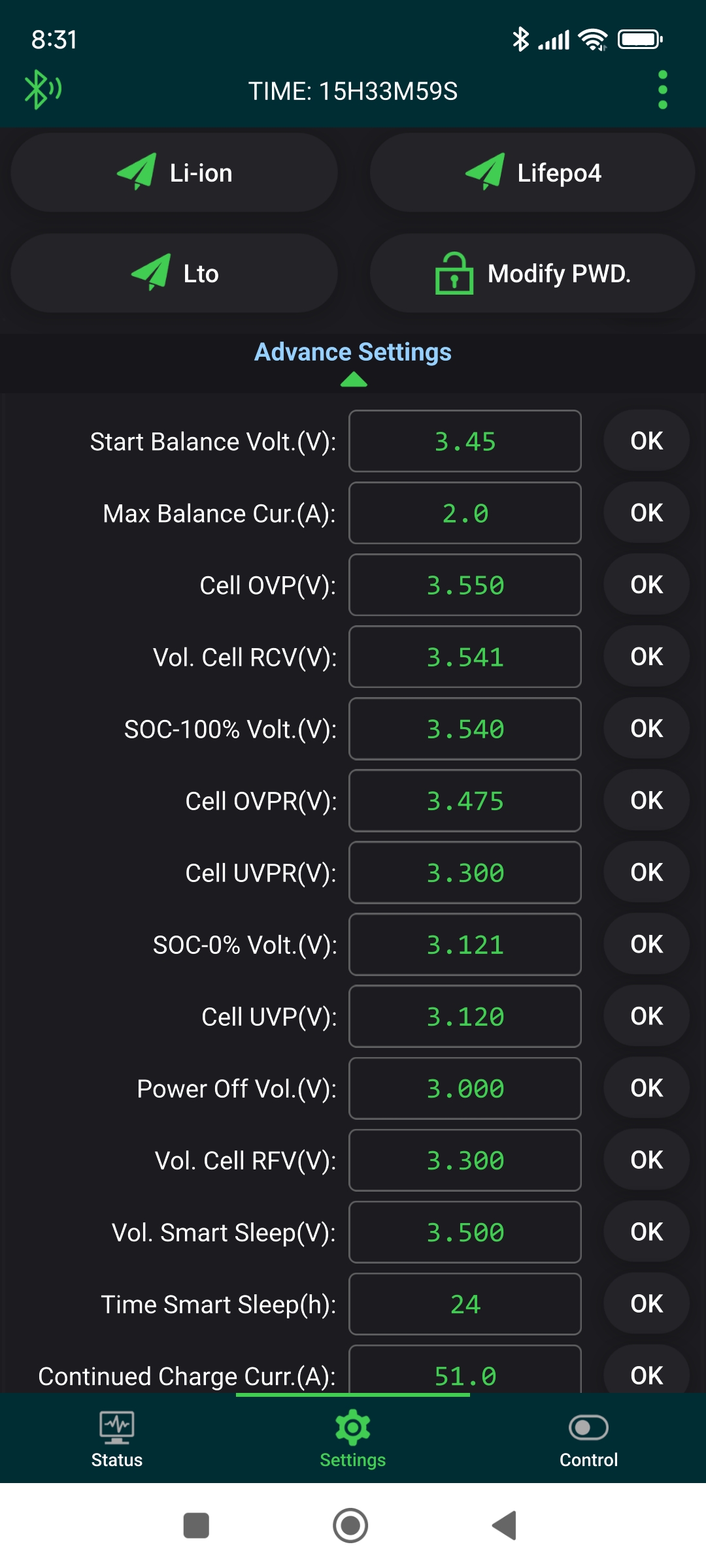Tap the Li-ion paper plane icon
Image resolution: width=706 pixels, height=1568 pixels.
[137, 172]
